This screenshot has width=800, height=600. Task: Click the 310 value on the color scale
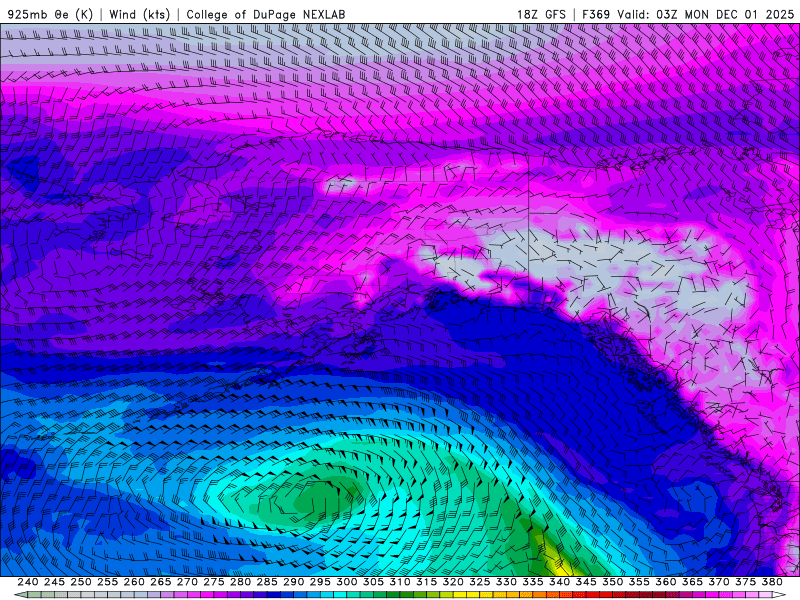tap(399, 582)
